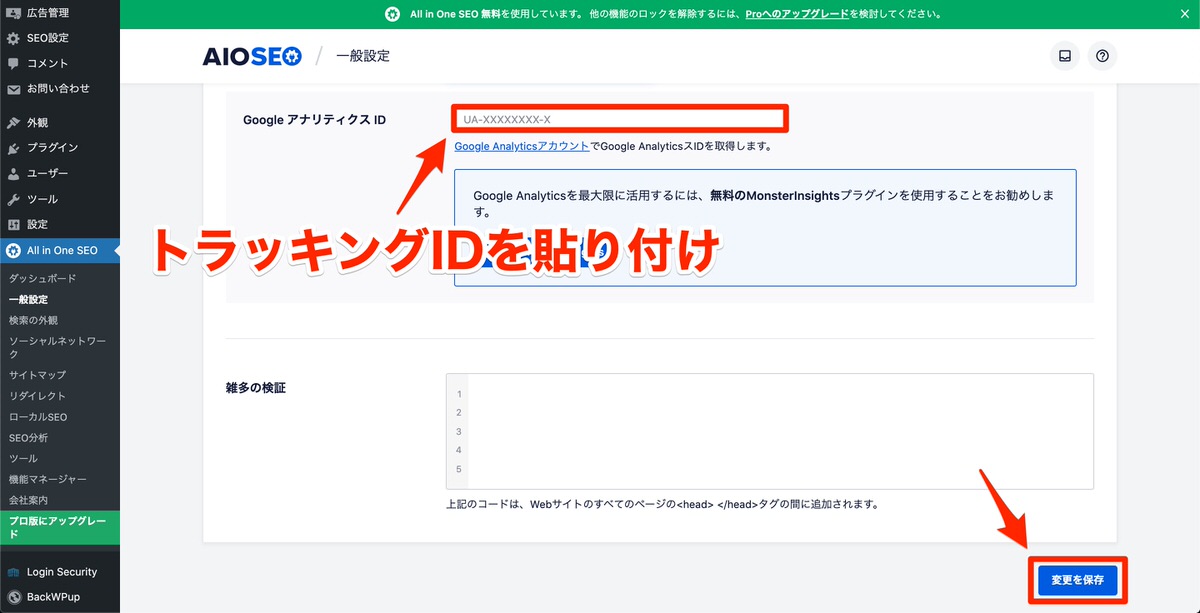Image resolution: width=1200 pixels, height=613 pixels.
Task: Save with the 変更を保存 button
Action: click(x=1077, y=580)
